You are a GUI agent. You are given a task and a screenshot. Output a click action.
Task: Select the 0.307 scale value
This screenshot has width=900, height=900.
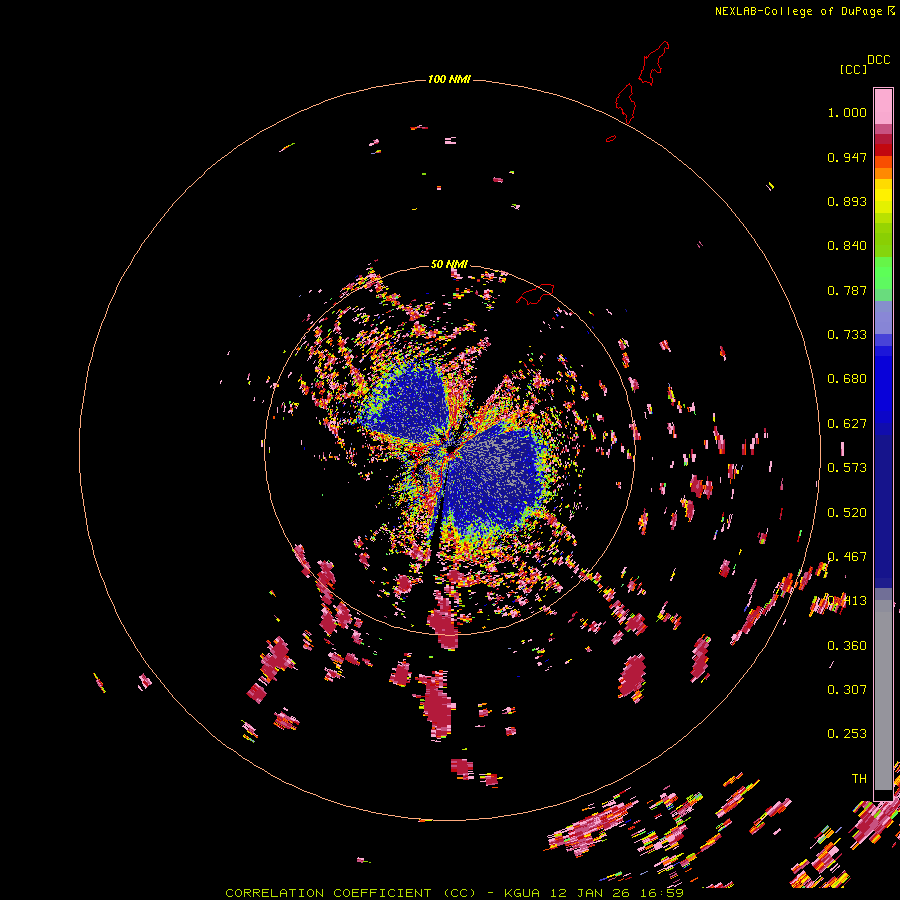click(847, 690)
